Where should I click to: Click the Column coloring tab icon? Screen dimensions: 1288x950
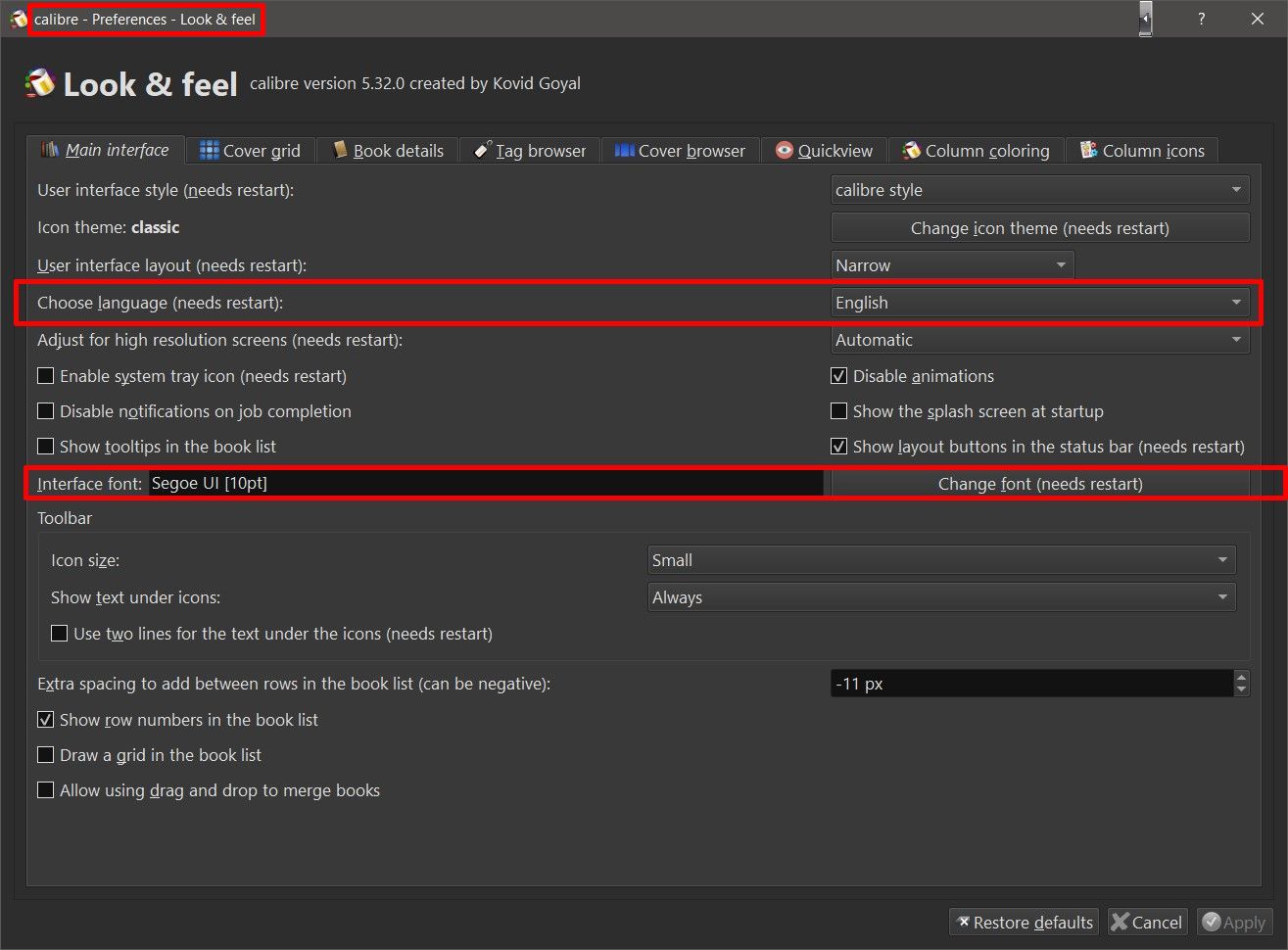coord(911,150)
